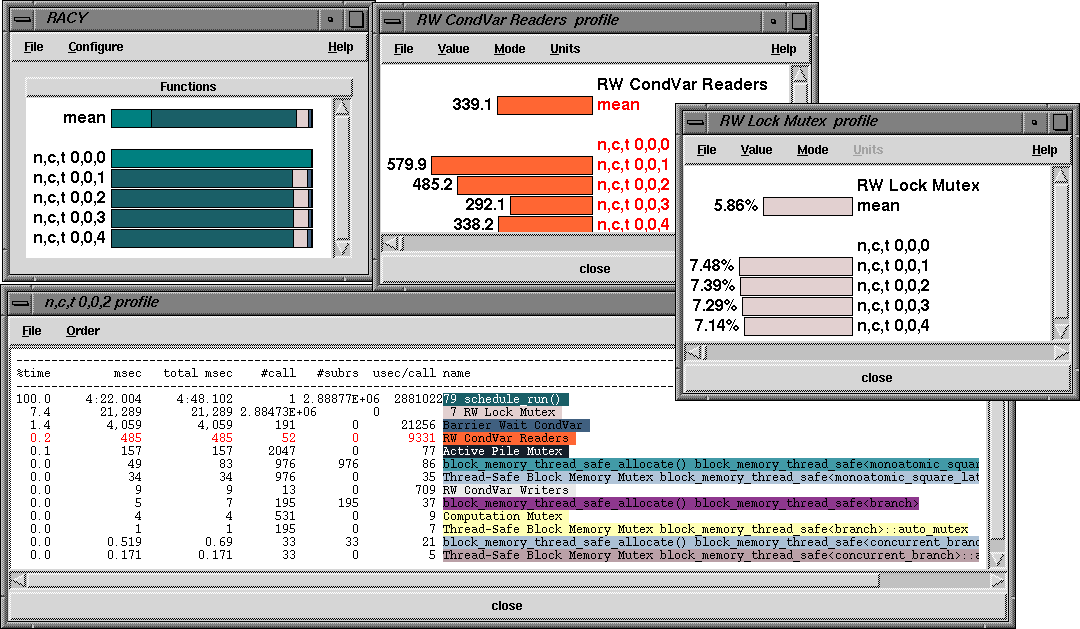Image resolution: width=1080 pixels, height=629 pixels.
Task: Select the schedule_run() entry in the profile list
Action: click(506, 399)
